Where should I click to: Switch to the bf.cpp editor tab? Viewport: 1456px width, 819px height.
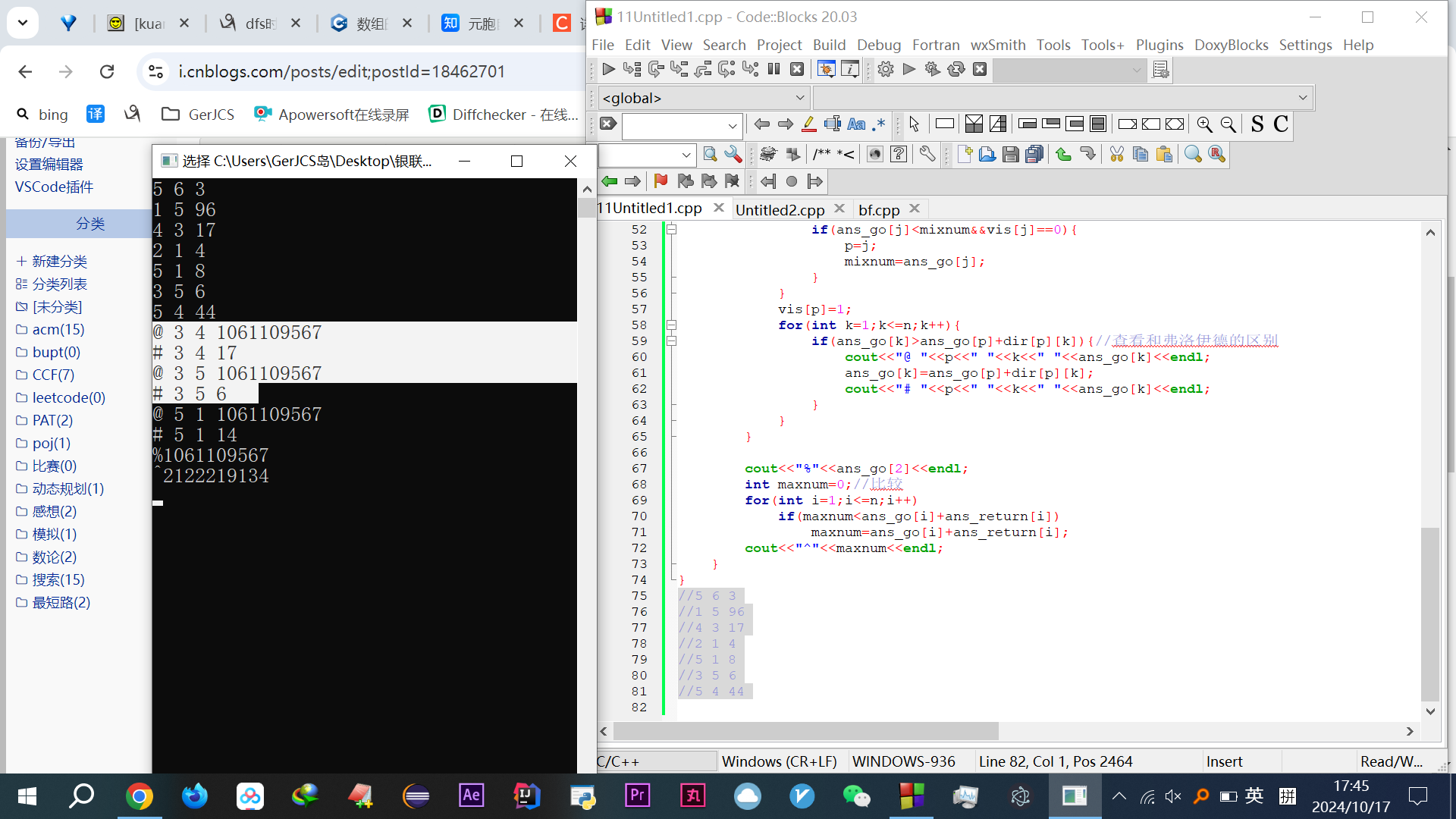click(878, 209)
